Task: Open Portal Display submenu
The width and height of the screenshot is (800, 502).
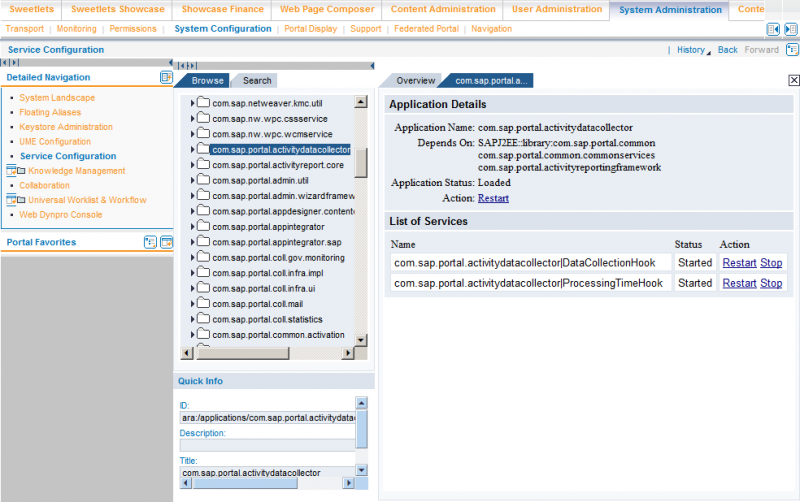Action: [x=311, y=29]
